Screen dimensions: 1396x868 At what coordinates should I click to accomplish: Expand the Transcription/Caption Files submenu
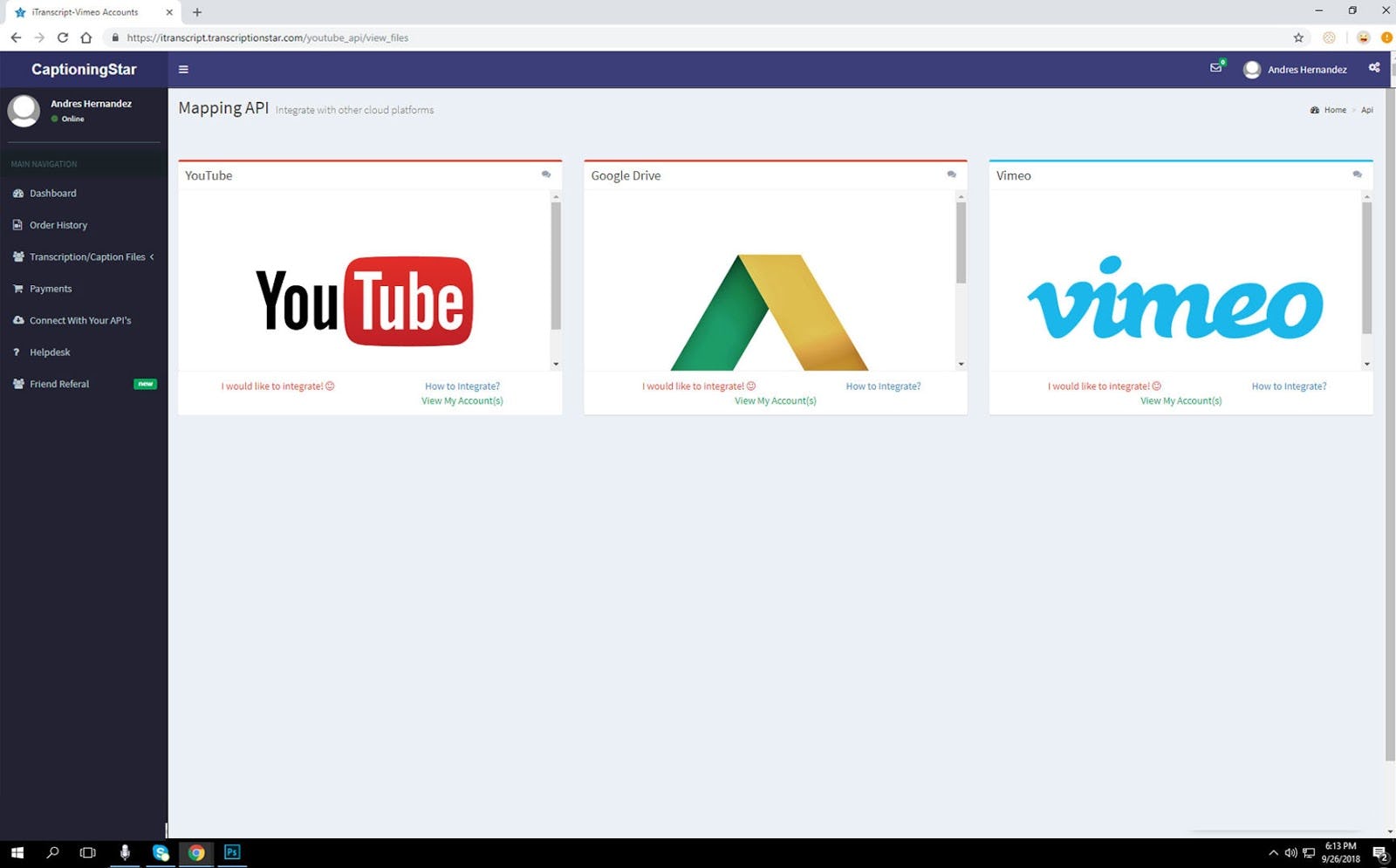coord(87,256)
